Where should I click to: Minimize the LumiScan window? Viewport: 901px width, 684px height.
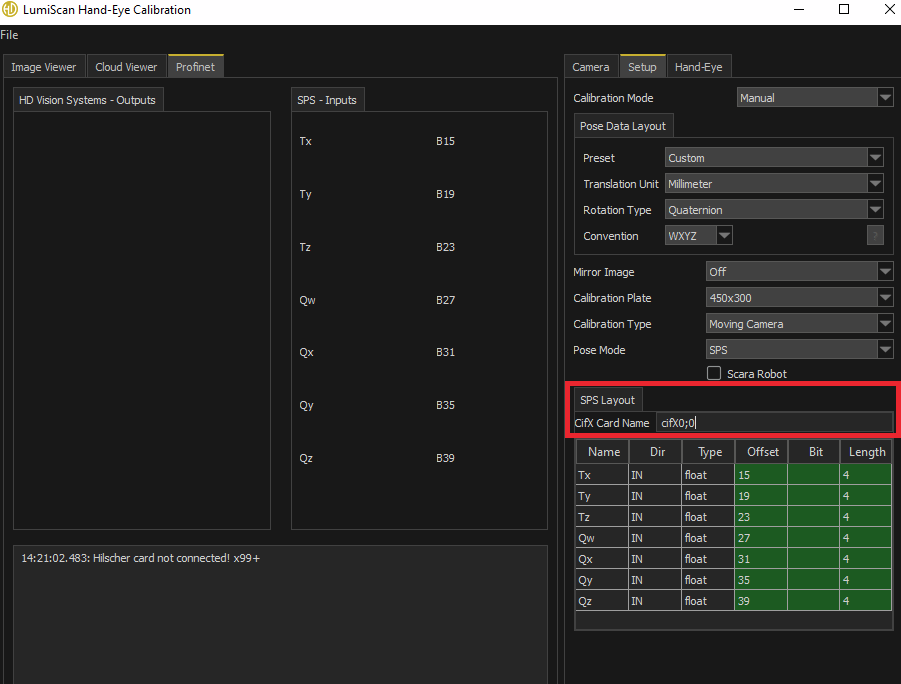tap(799, 9)
